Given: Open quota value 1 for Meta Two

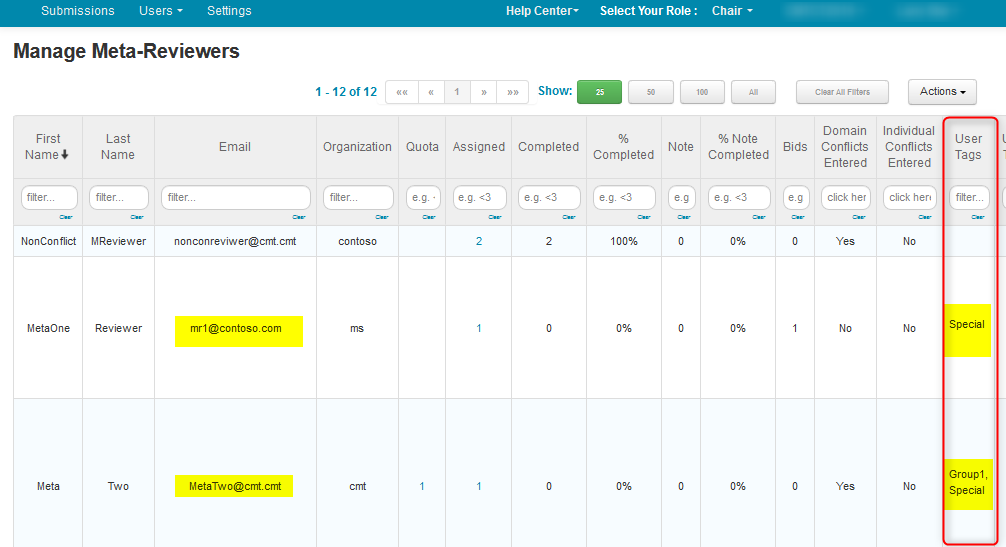Looking at the screenshot, I should pos(422,487).
